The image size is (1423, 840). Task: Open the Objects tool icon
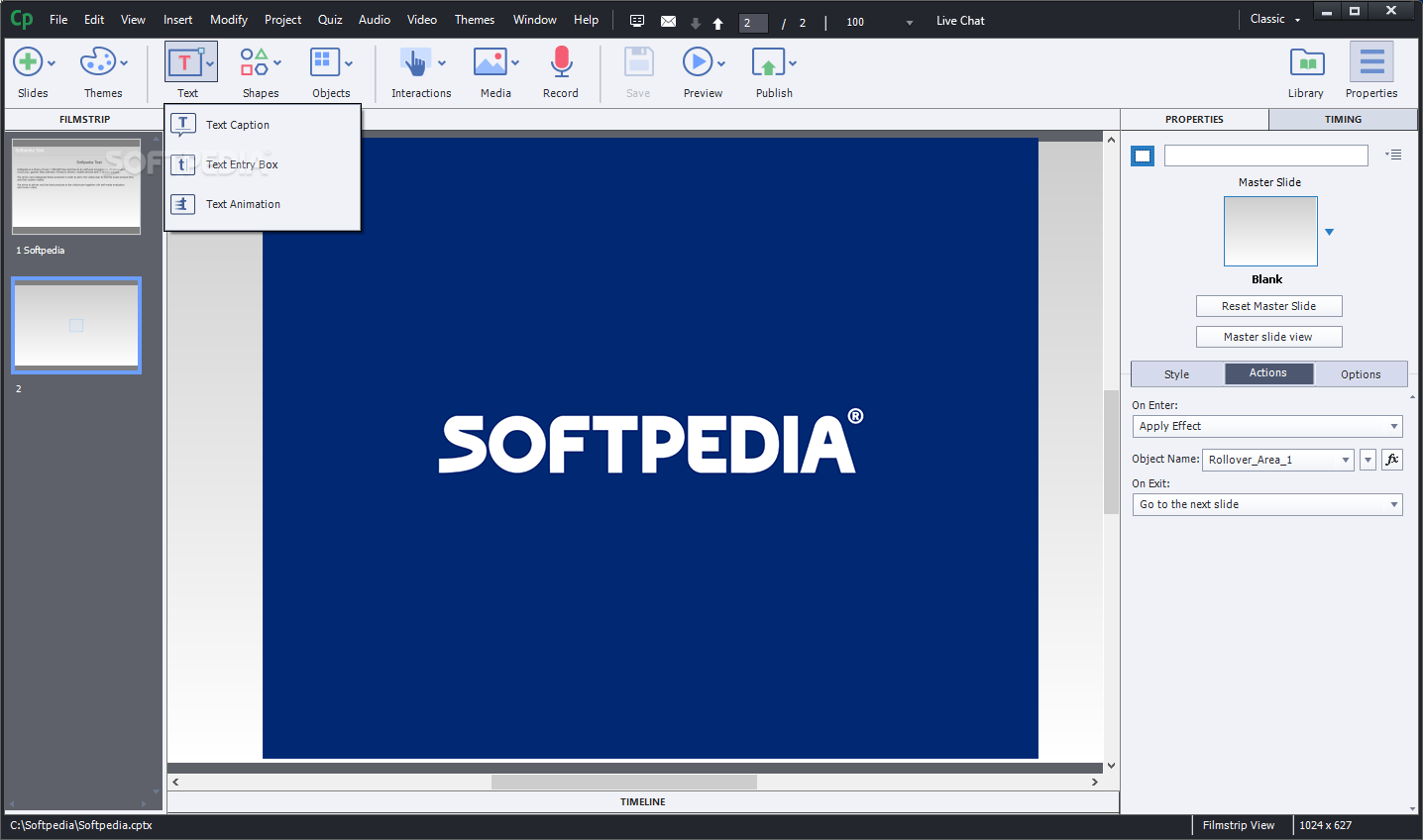pyautogui.click(x=324, y=62)
